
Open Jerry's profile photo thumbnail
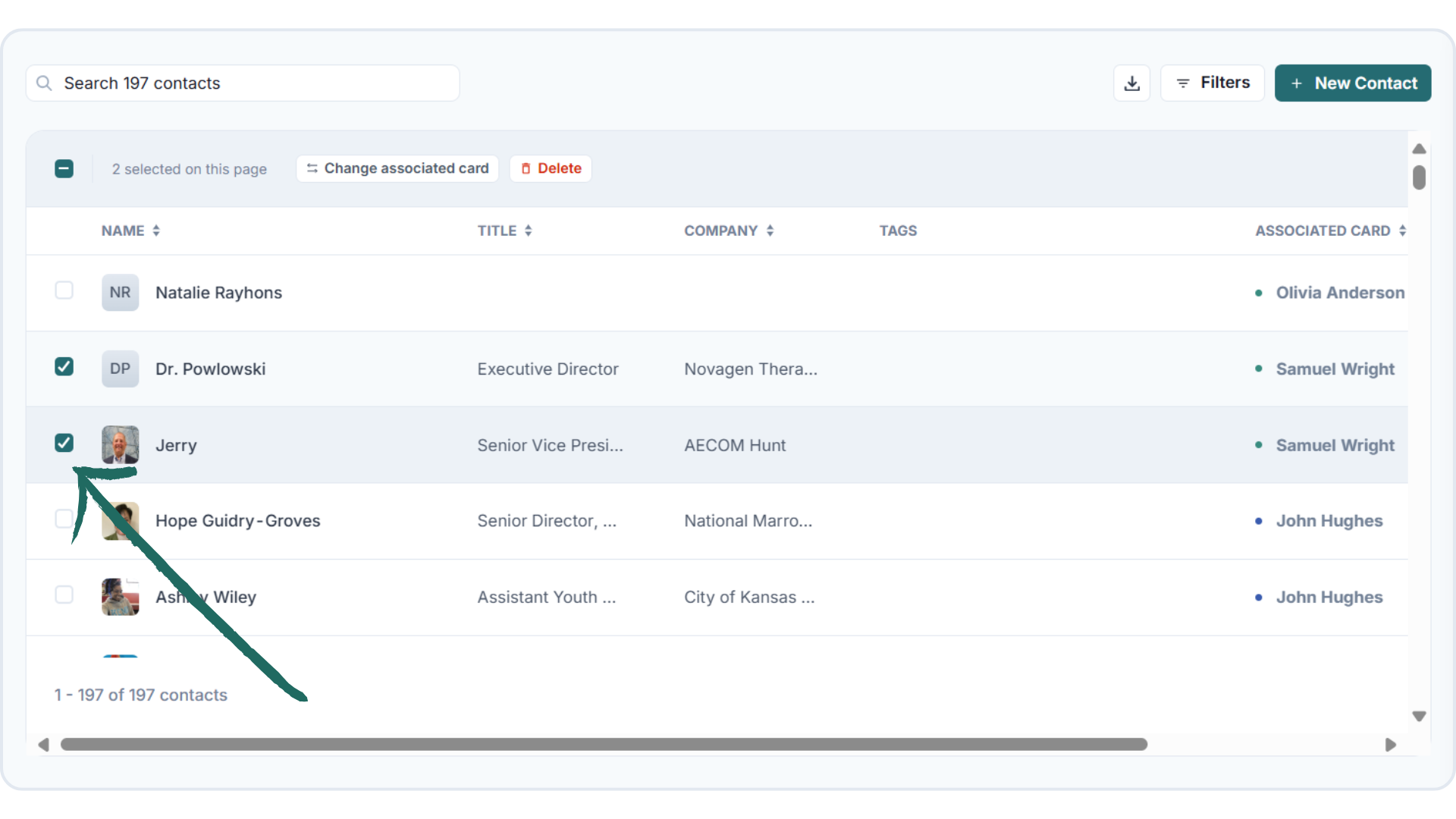coord(121,444)
